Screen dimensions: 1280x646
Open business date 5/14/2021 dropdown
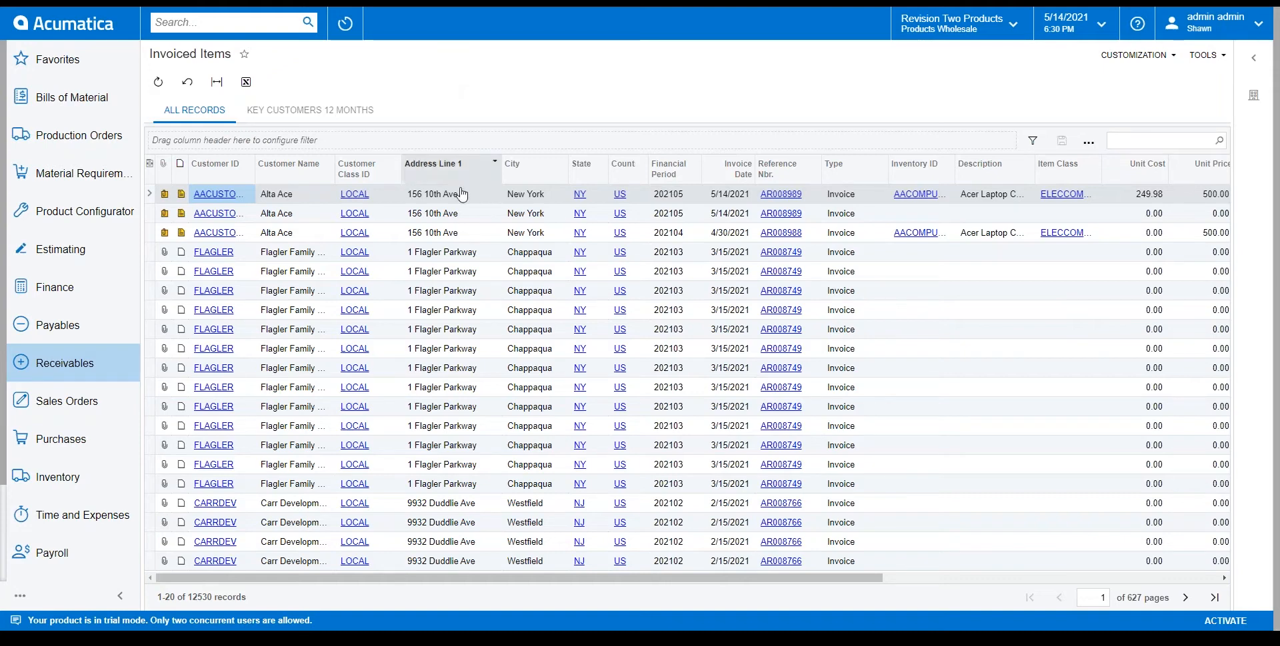point(1075,23)
